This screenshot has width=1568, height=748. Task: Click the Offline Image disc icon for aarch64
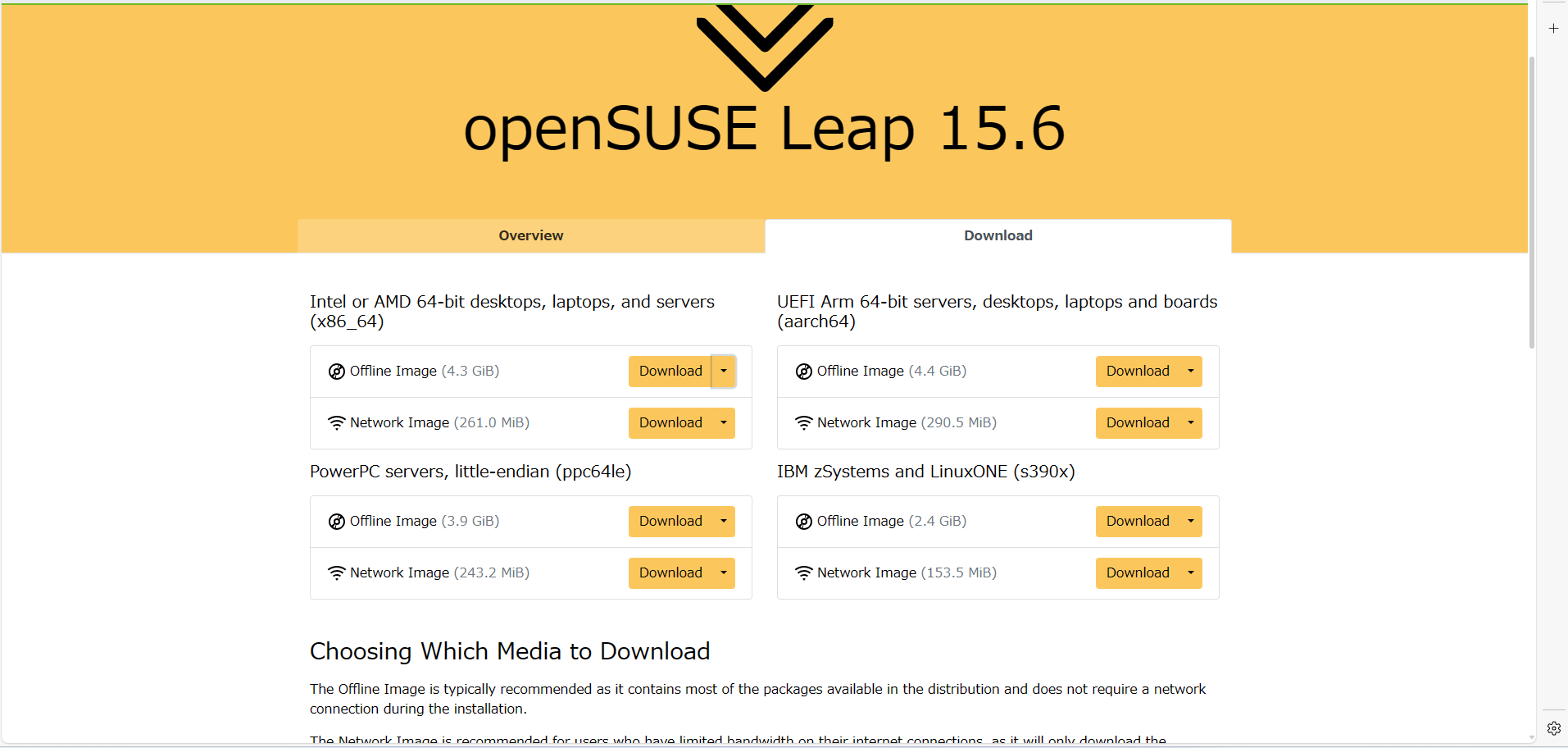[803, 371]
